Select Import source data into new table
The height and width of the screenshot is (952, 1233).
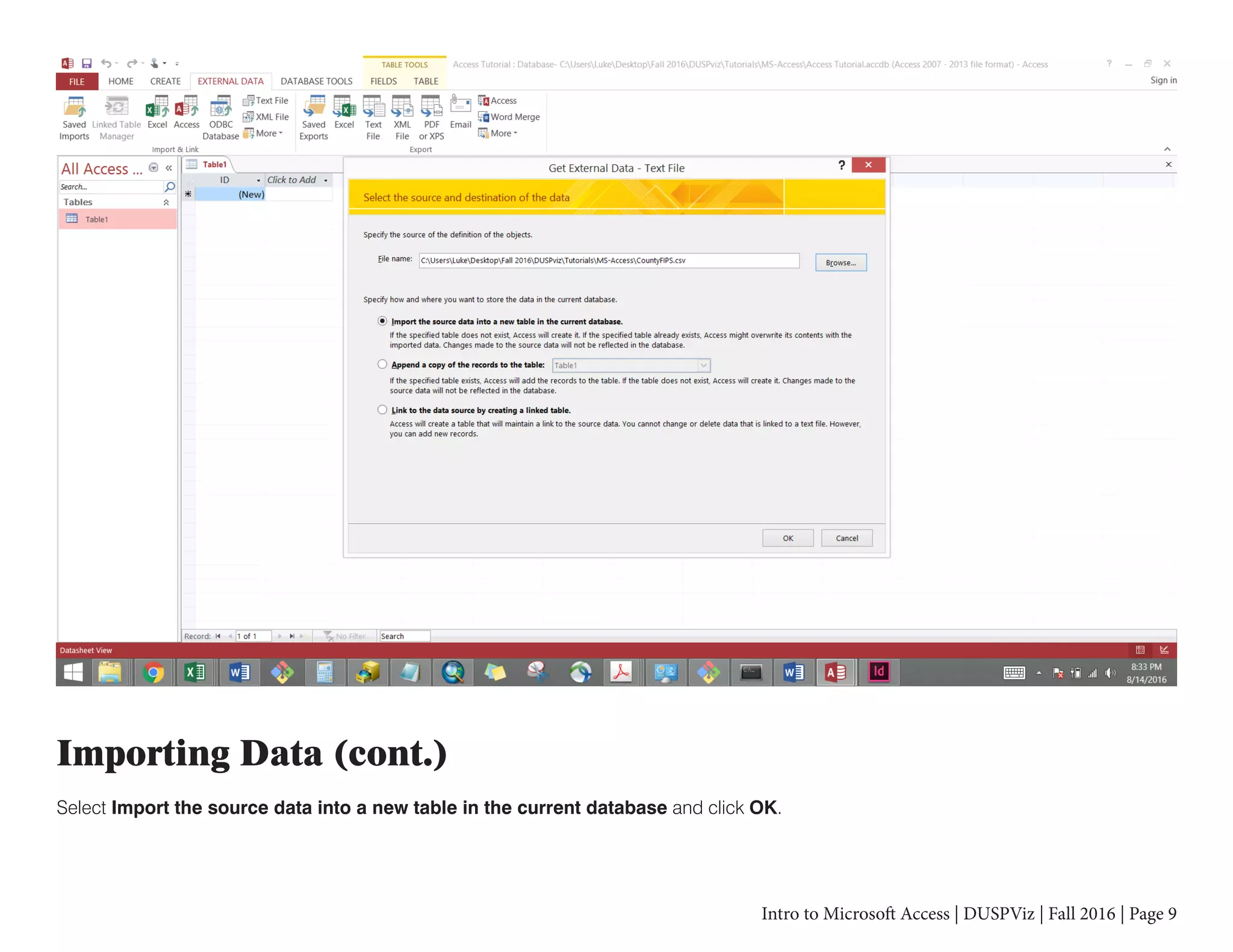point(382,321)
